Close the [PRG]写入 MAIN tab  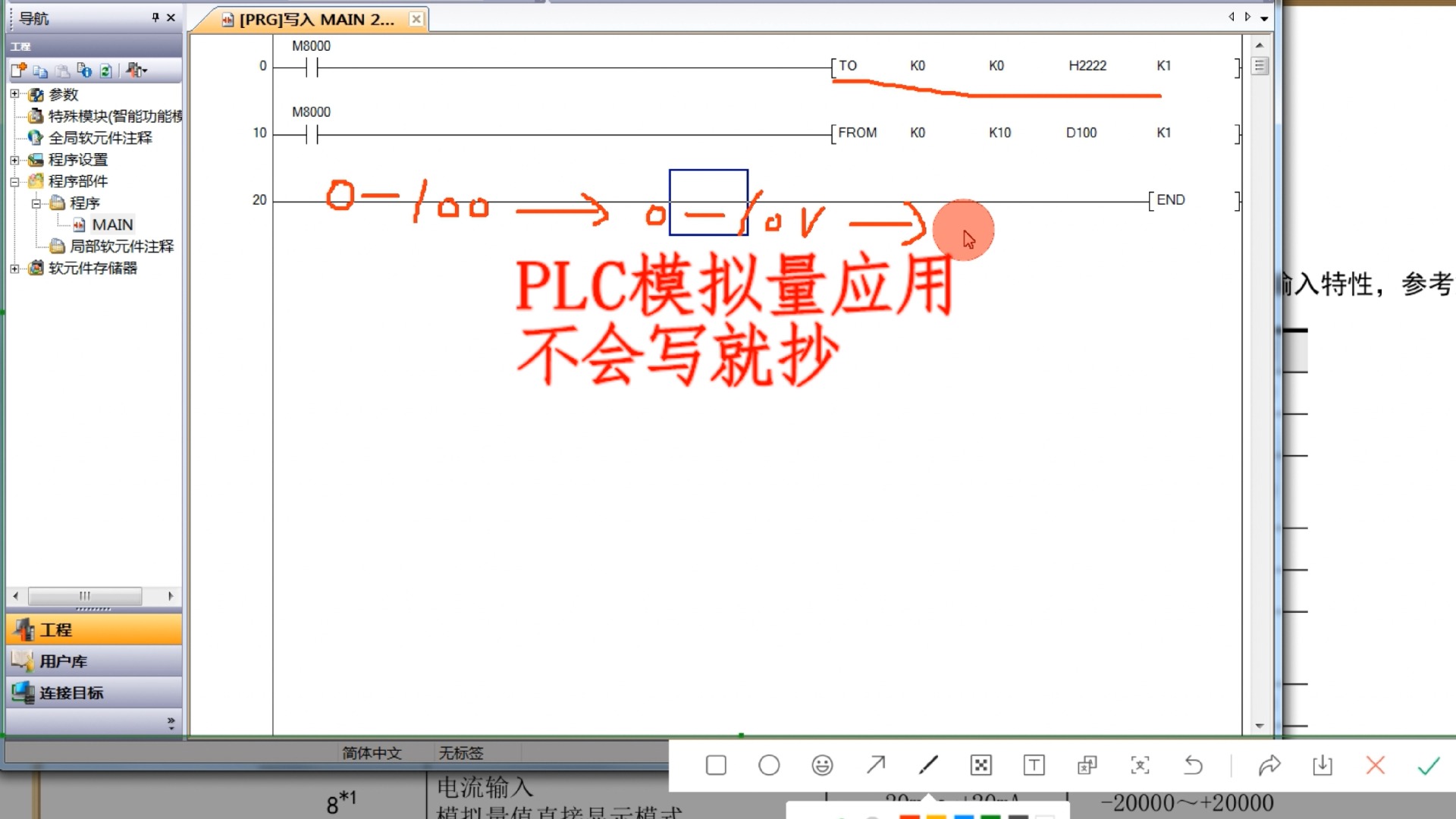pos(416,19)
